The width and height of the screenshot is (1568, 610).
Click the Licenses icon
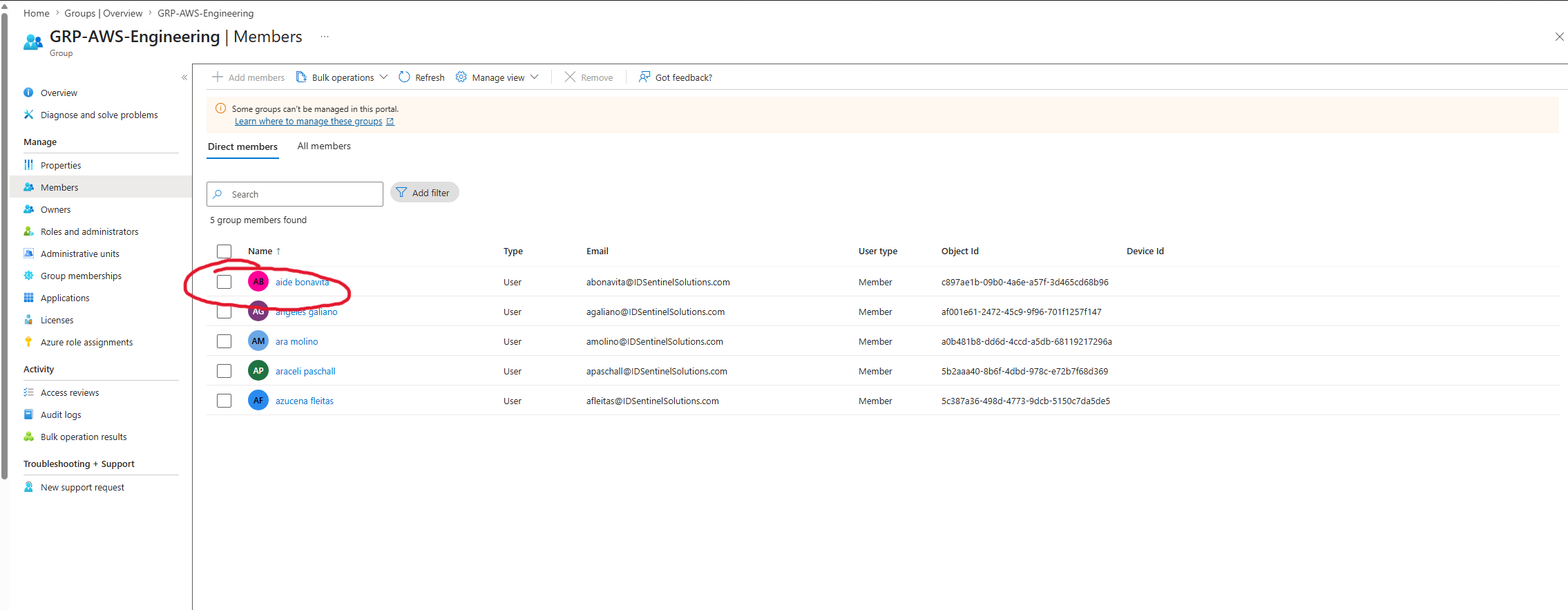28,320
